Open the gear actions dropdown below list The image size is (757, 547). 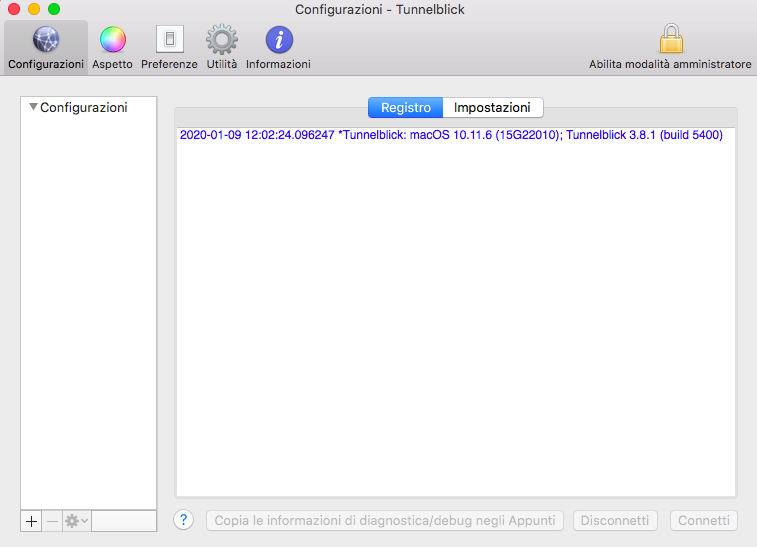point(77,521)
